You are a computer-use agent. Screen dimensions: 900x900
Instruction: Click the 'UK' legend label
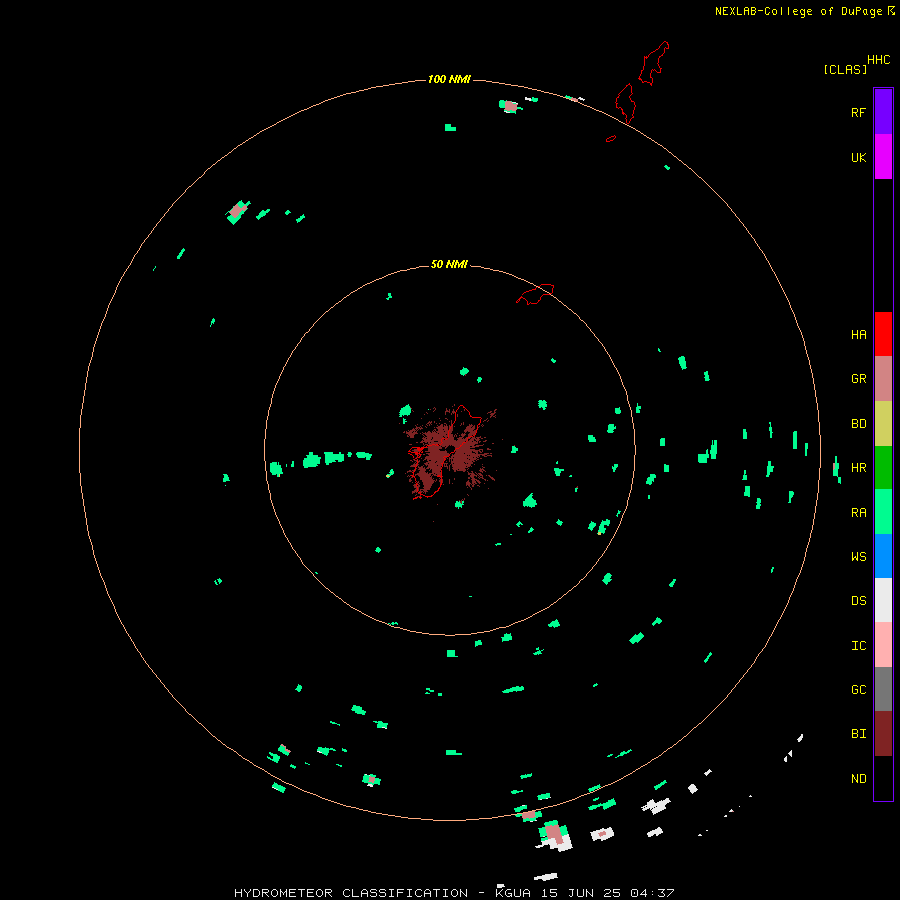click(858, 157)
